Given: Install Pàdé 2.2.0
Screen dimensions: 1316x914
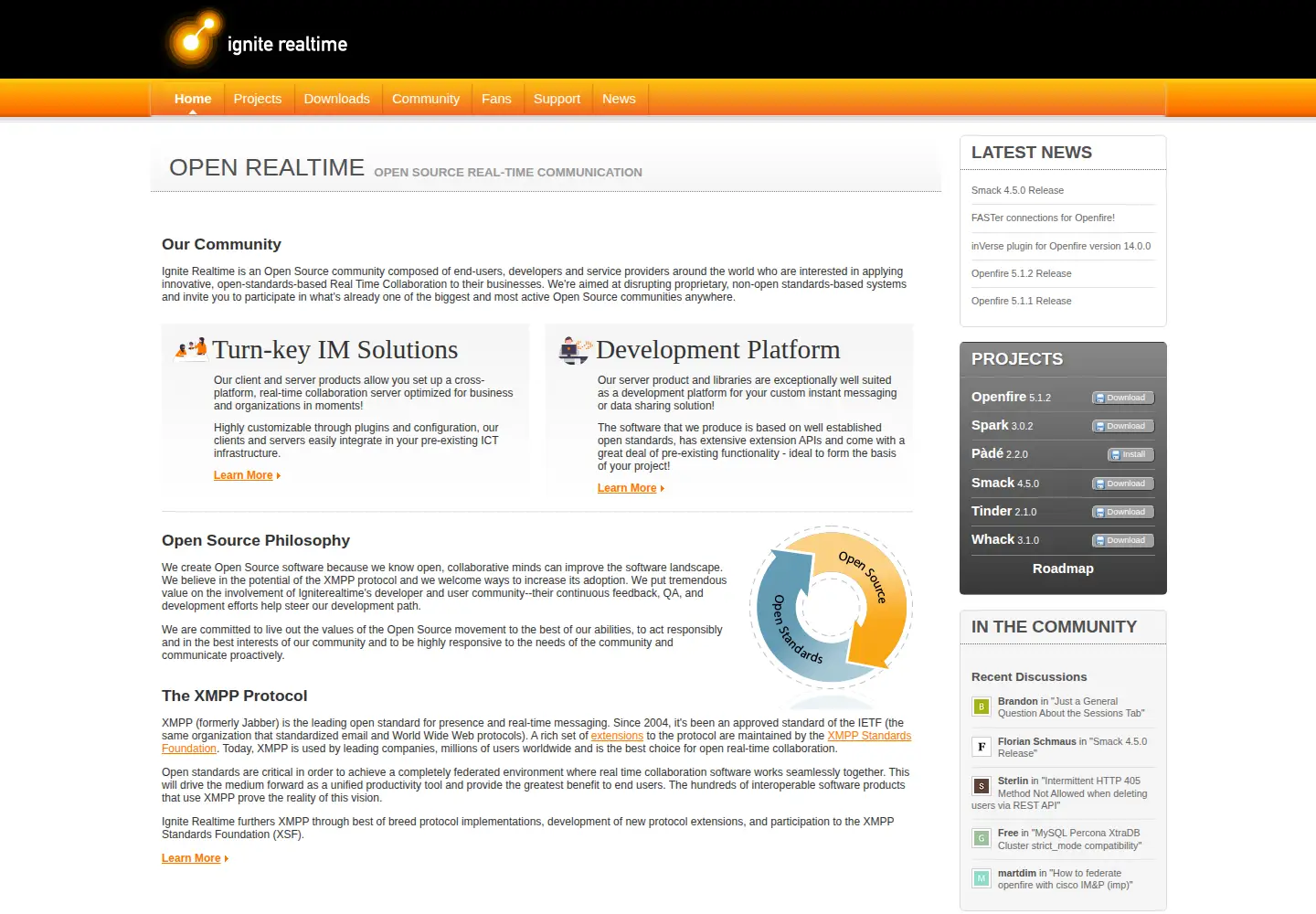Looking at the screenshot, I should (1130, 454).
